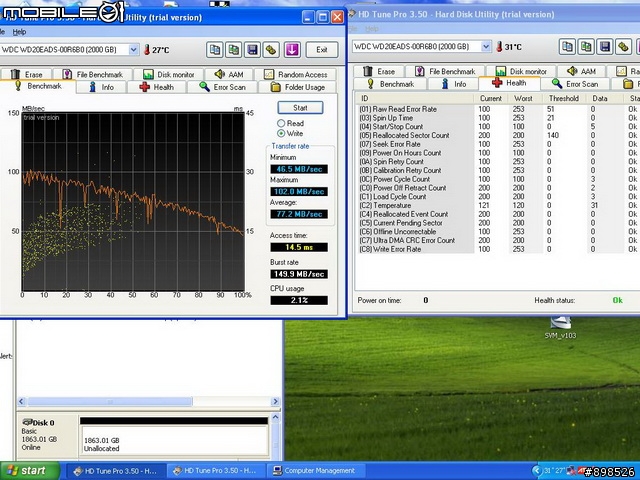Select Write Error Rate row

(498, 249)
